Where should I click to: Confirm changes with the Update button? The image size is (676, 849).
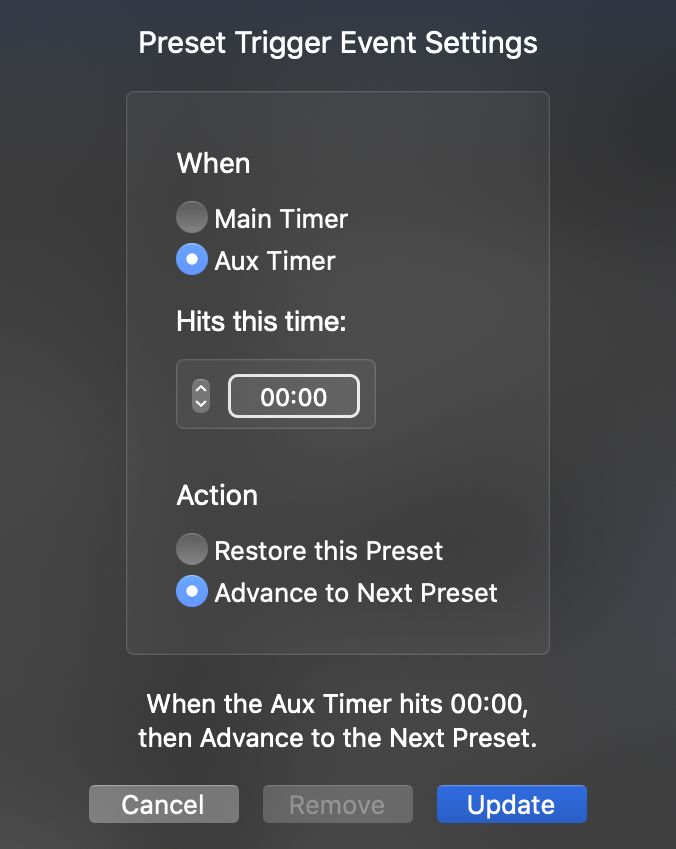pyautogui.click(x=511, y=805)
